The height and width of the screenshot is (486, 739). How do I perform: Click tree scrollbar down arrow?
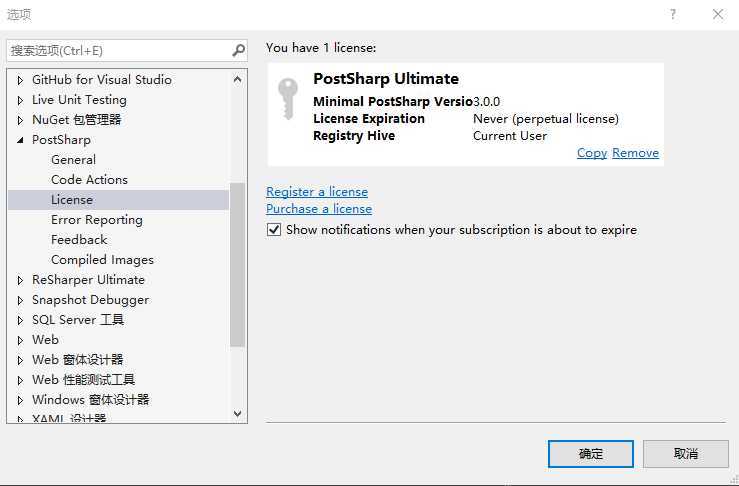[238, 413]
